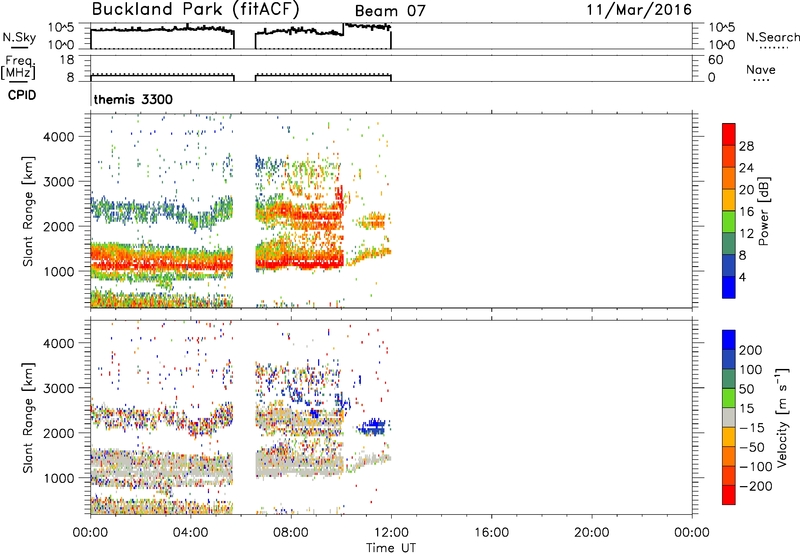Select the "Time UT" axis title
Viewport: 800px width, 554px height.
(x=391, y=547)
